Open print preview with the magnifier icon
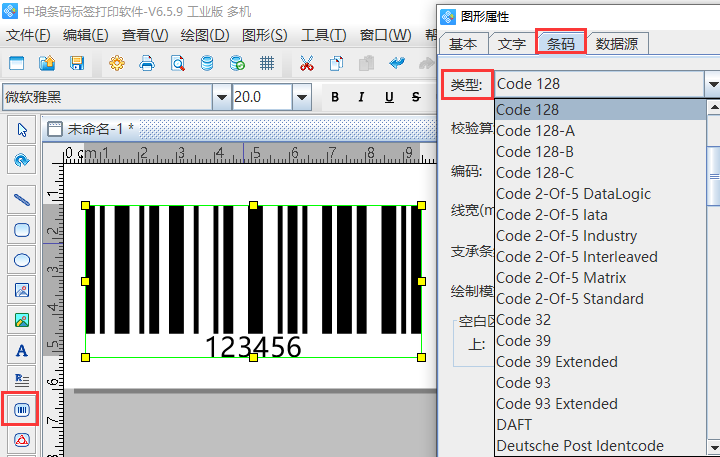 point(177,63)
